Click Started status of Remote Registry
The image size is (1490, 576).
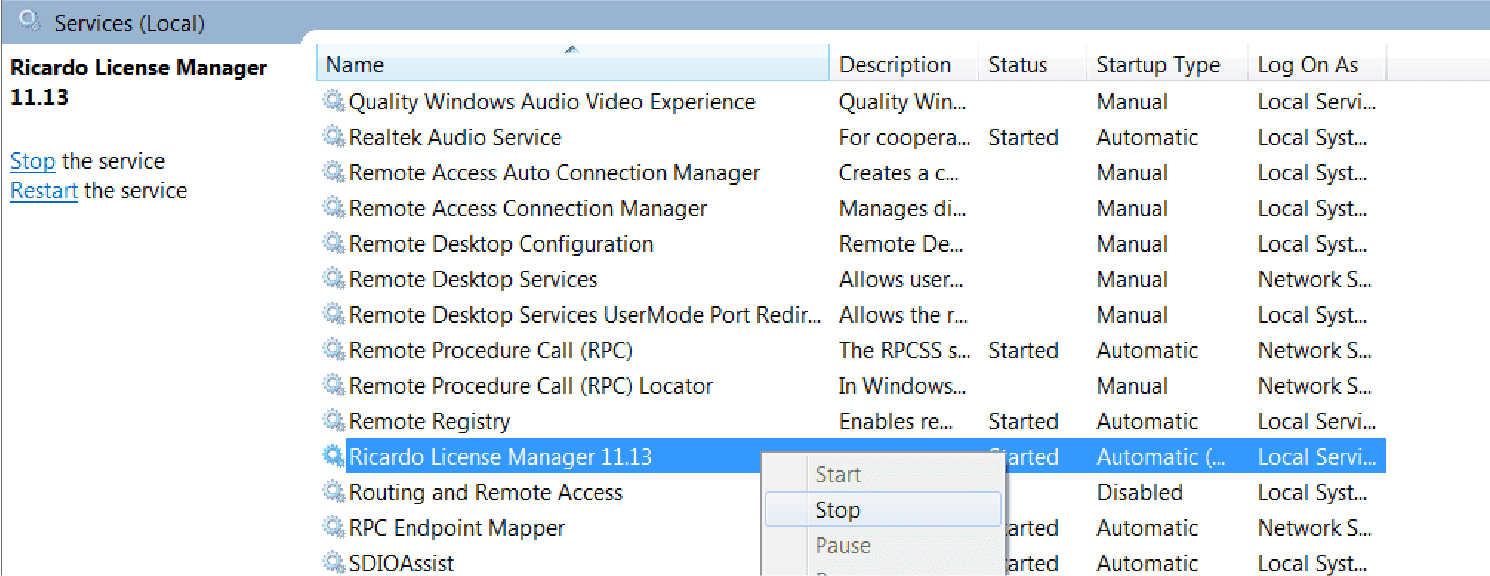click(x=1023, y=421)
